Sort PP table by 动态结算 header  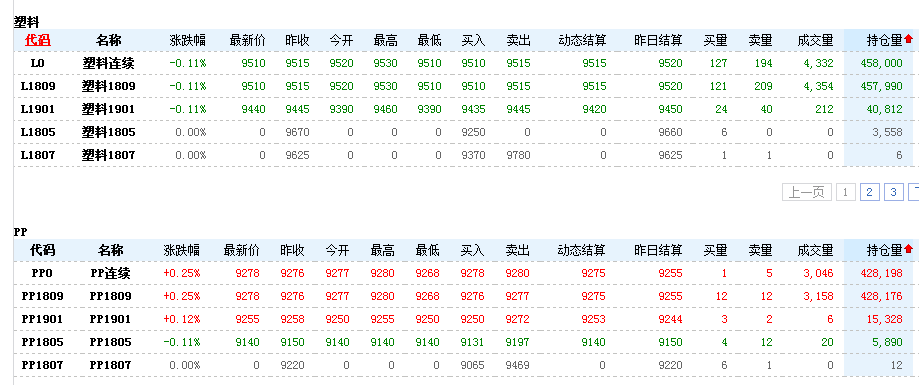tap(581, 251)
